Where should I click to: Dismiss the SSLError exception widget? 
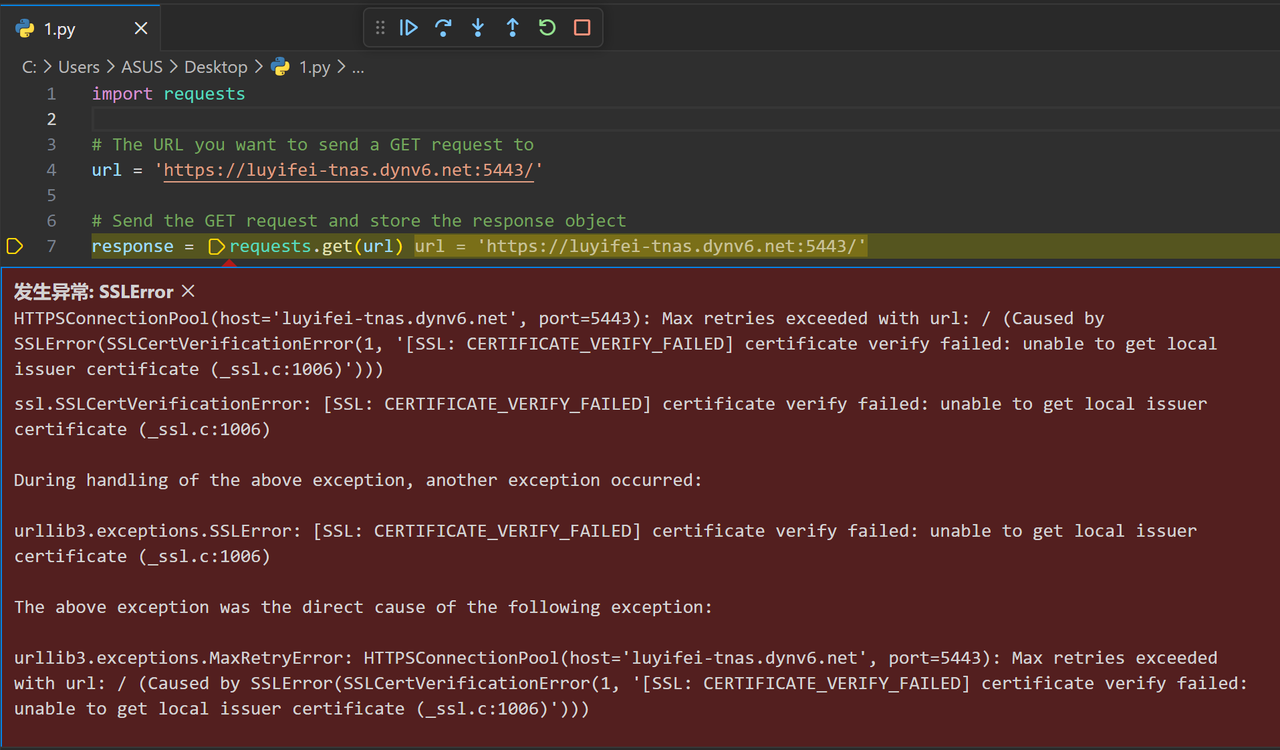(188, 292)
